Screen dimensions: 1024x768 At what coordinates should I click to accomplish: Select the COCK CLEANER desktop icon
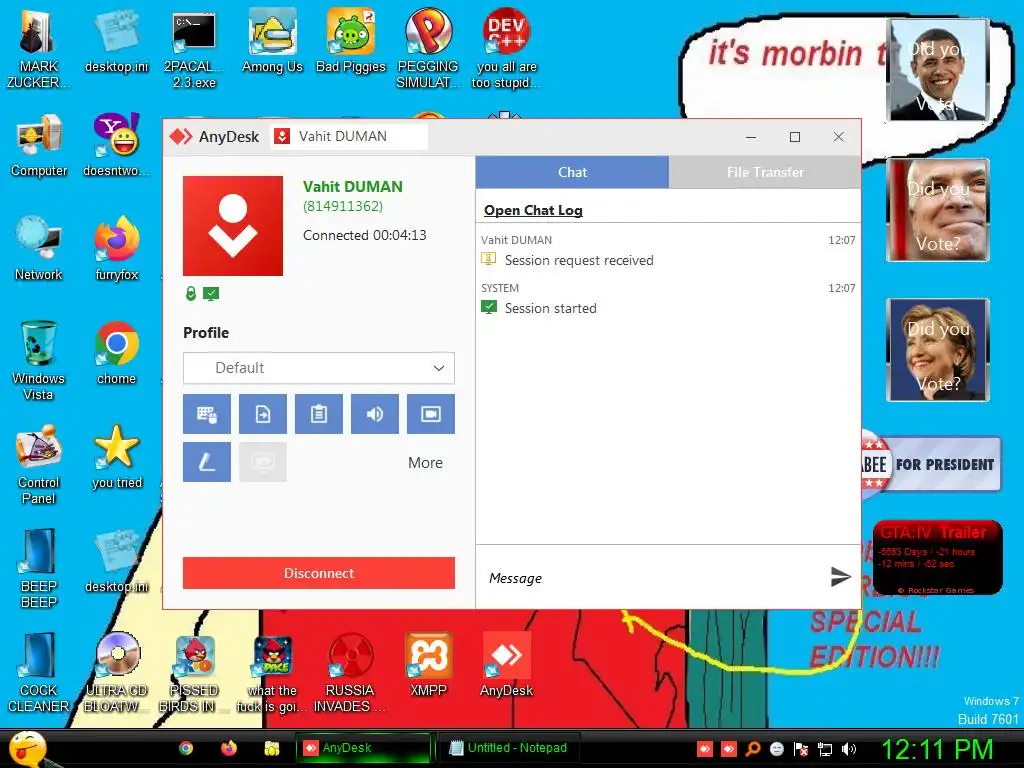pyautogui.click(x=39, y=672)
